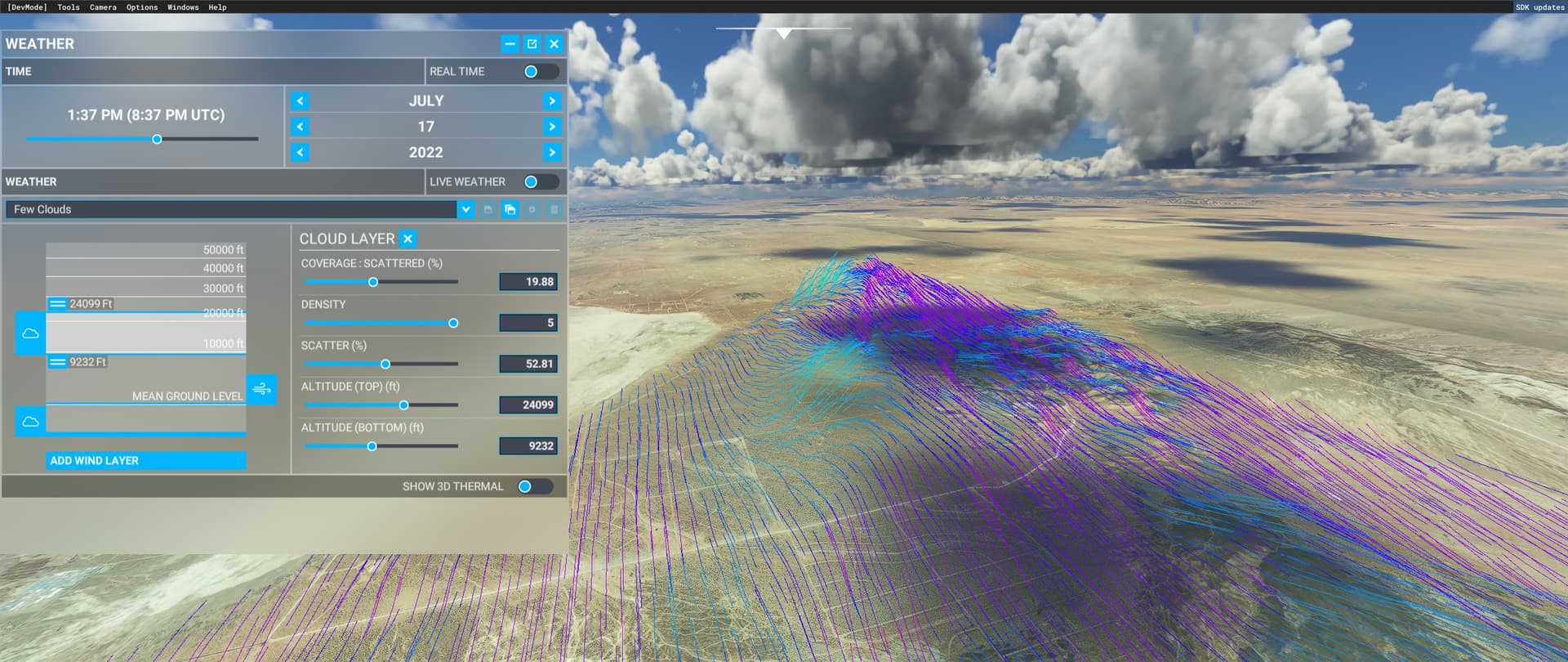Image resolution: width=1568 pixels, height=662 pixels.
Task: Go to the year after 2022
Action: (x=552, y=152)
